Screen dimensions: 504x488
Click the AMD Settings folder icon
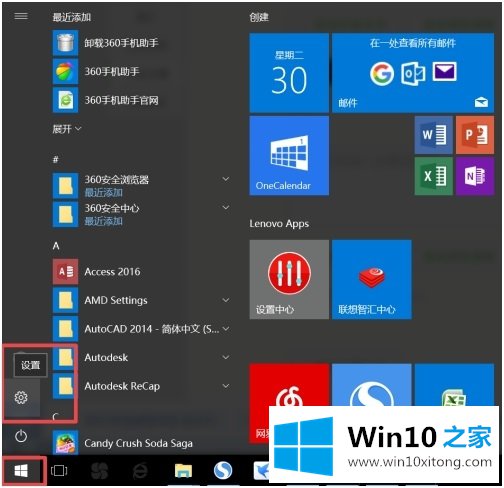[65, 300]
